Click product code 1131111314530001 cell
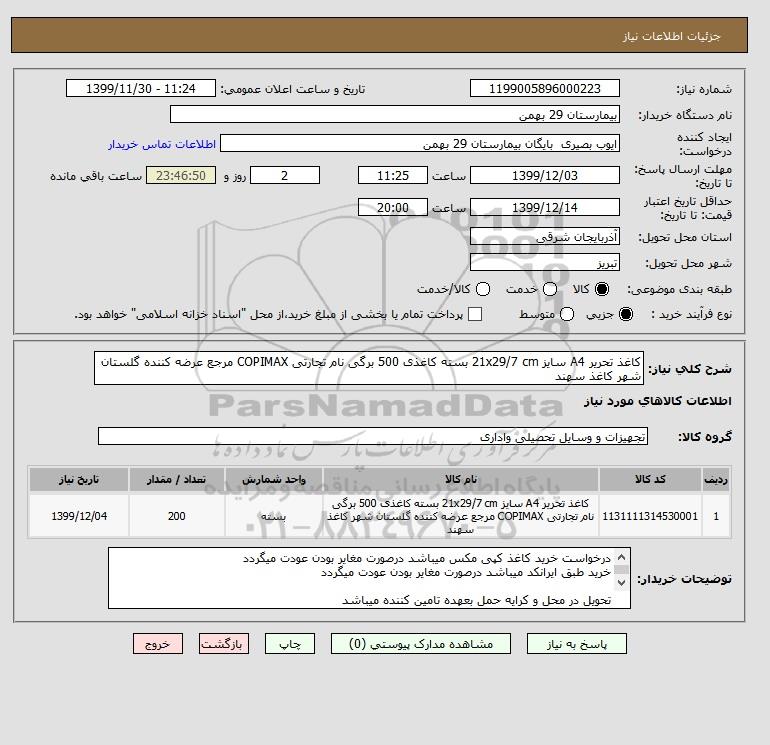This screenshot has height=745, width=770. coord(650,516)
